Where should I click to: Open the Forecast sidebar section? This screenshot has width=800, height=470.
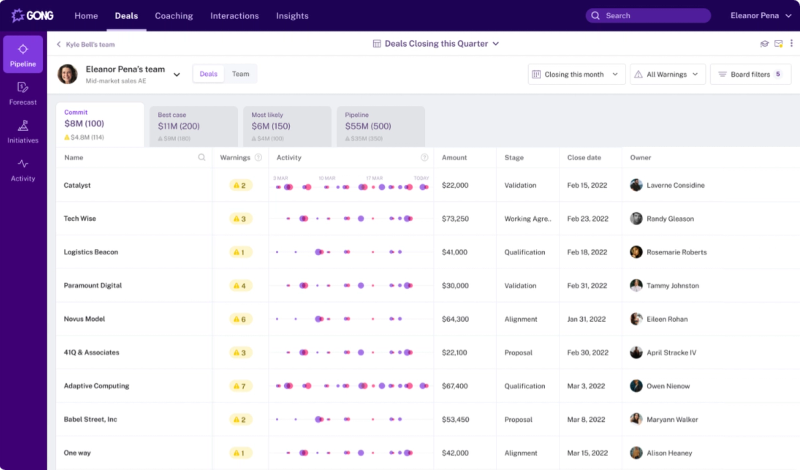(23, 92)
